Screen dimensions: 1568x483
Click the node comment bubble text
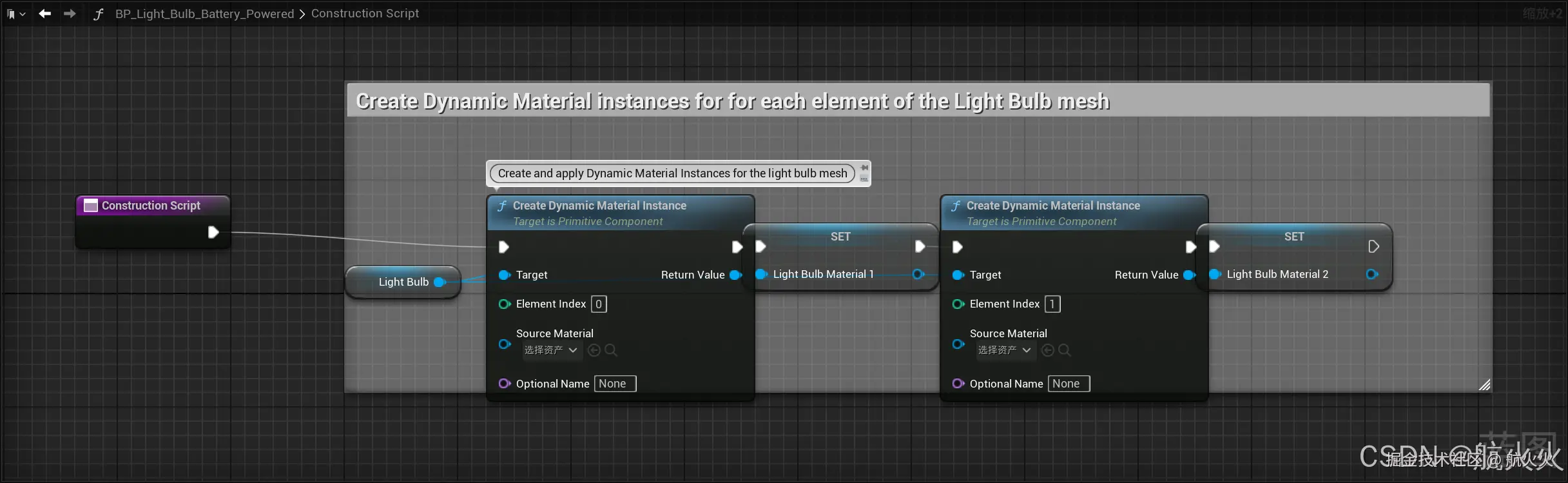672,173
